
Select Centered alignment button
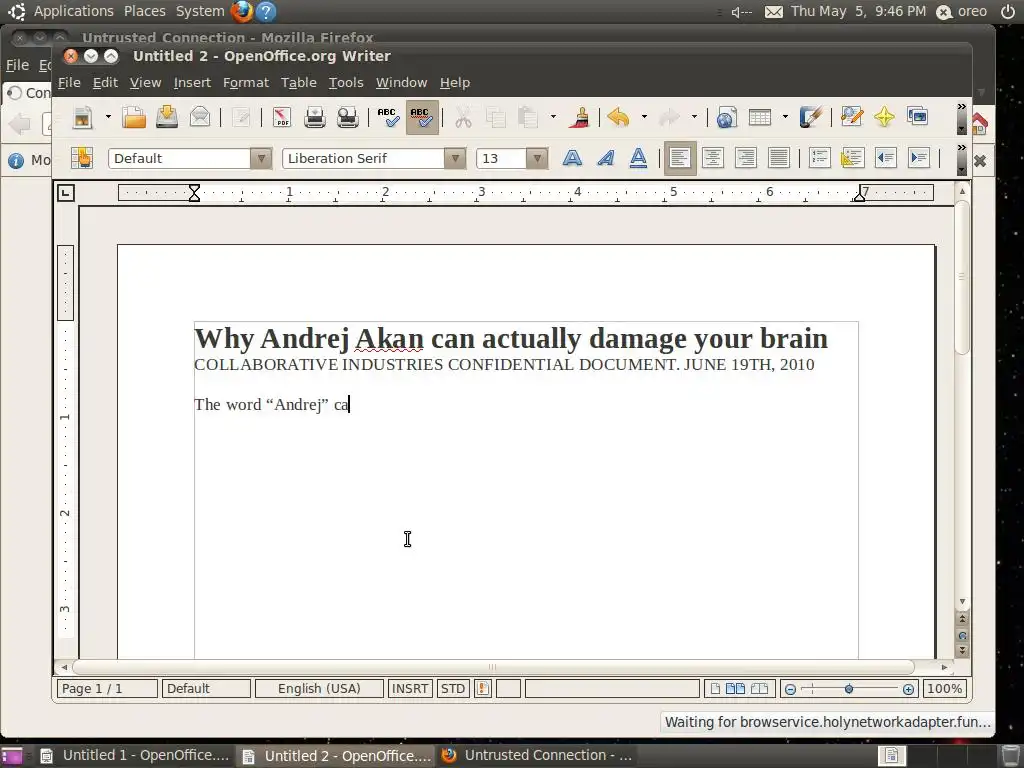click(x=712, y=158)
